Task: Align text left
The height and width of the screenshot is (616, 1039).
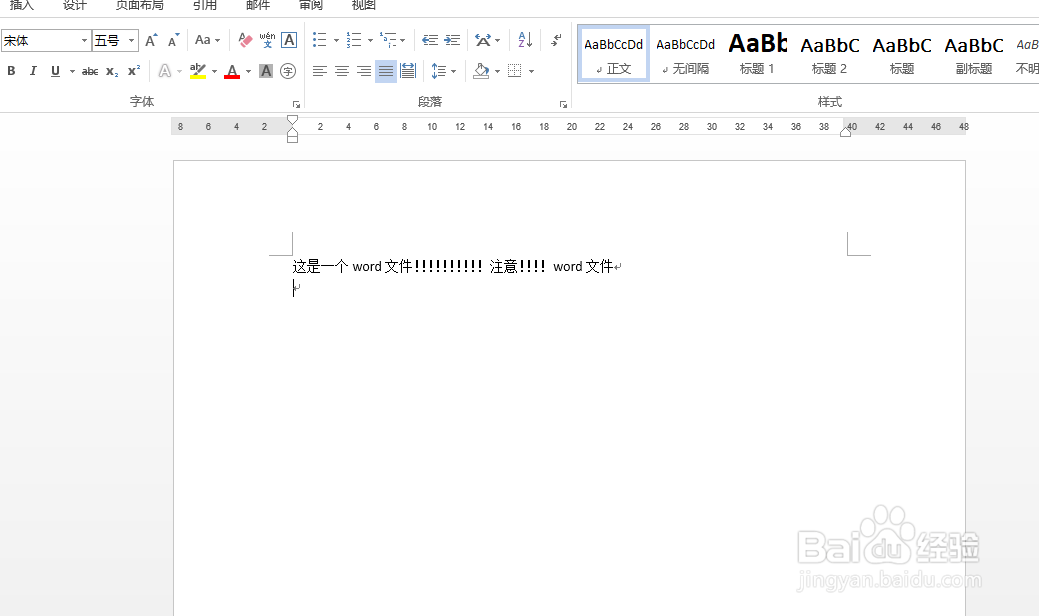Action: [319, 71]
